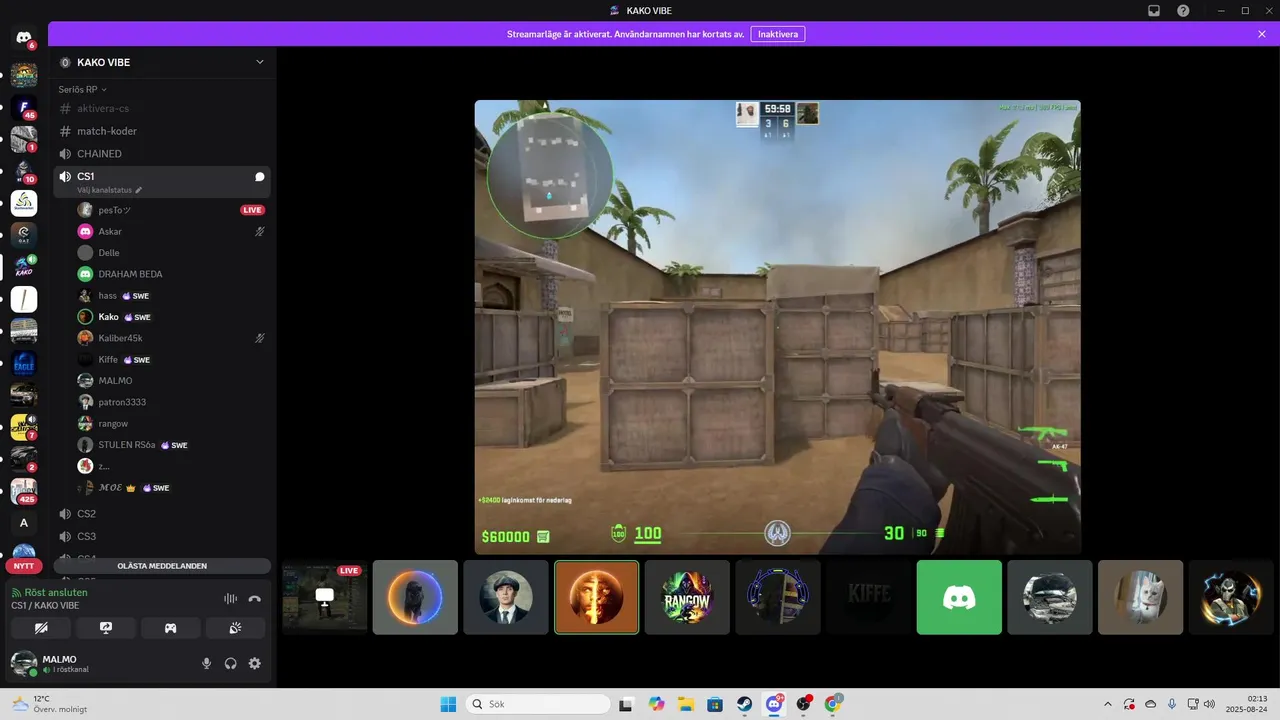Open noise suppression waveform settings
Image resolution: width=1280 pixels, height=720 pixels.
(230, 599)
